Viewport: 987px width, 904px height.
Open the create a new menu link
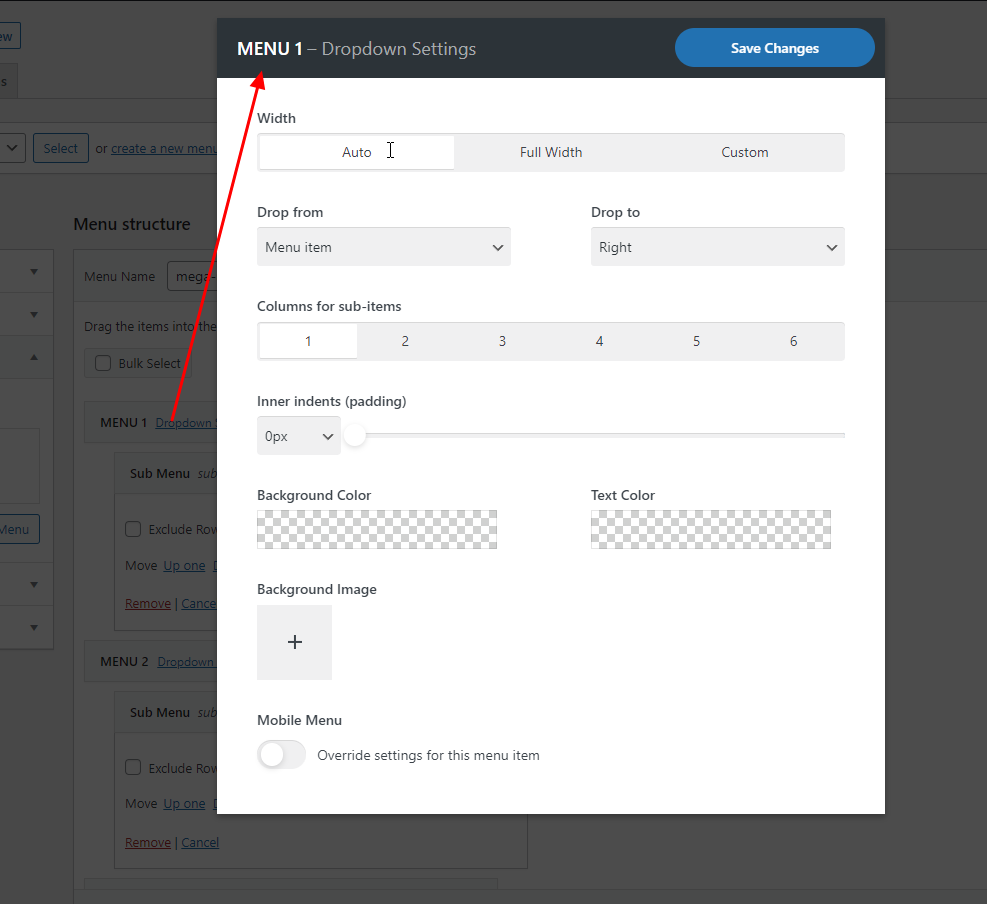pos(164,149)
